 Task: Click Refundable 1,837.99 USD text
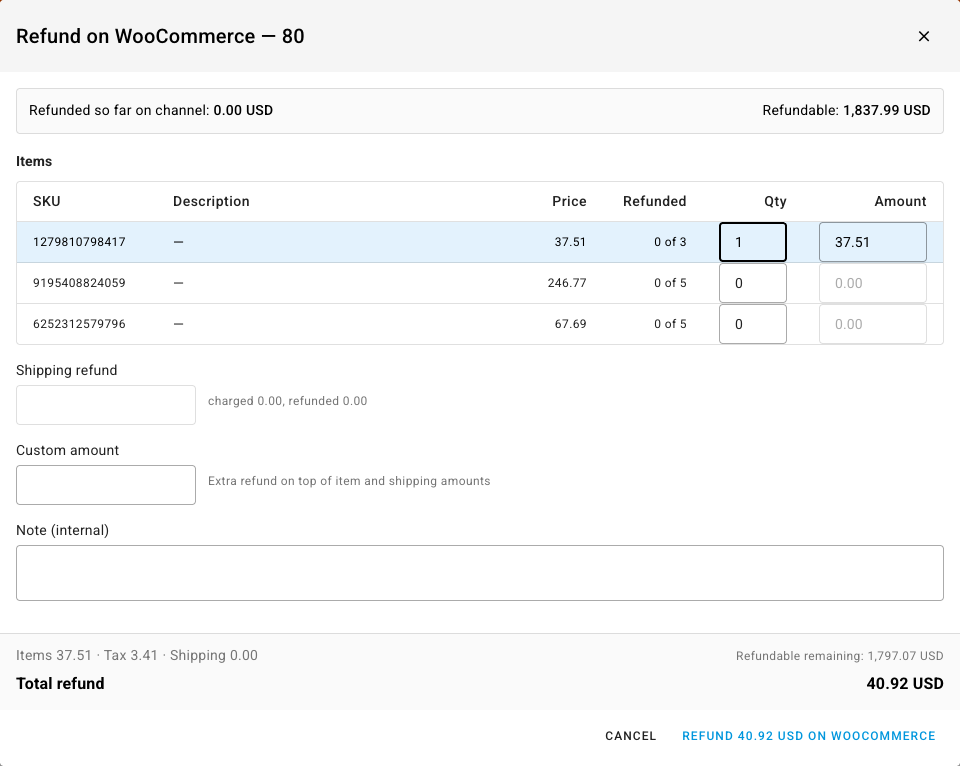[x=846, y=110]
